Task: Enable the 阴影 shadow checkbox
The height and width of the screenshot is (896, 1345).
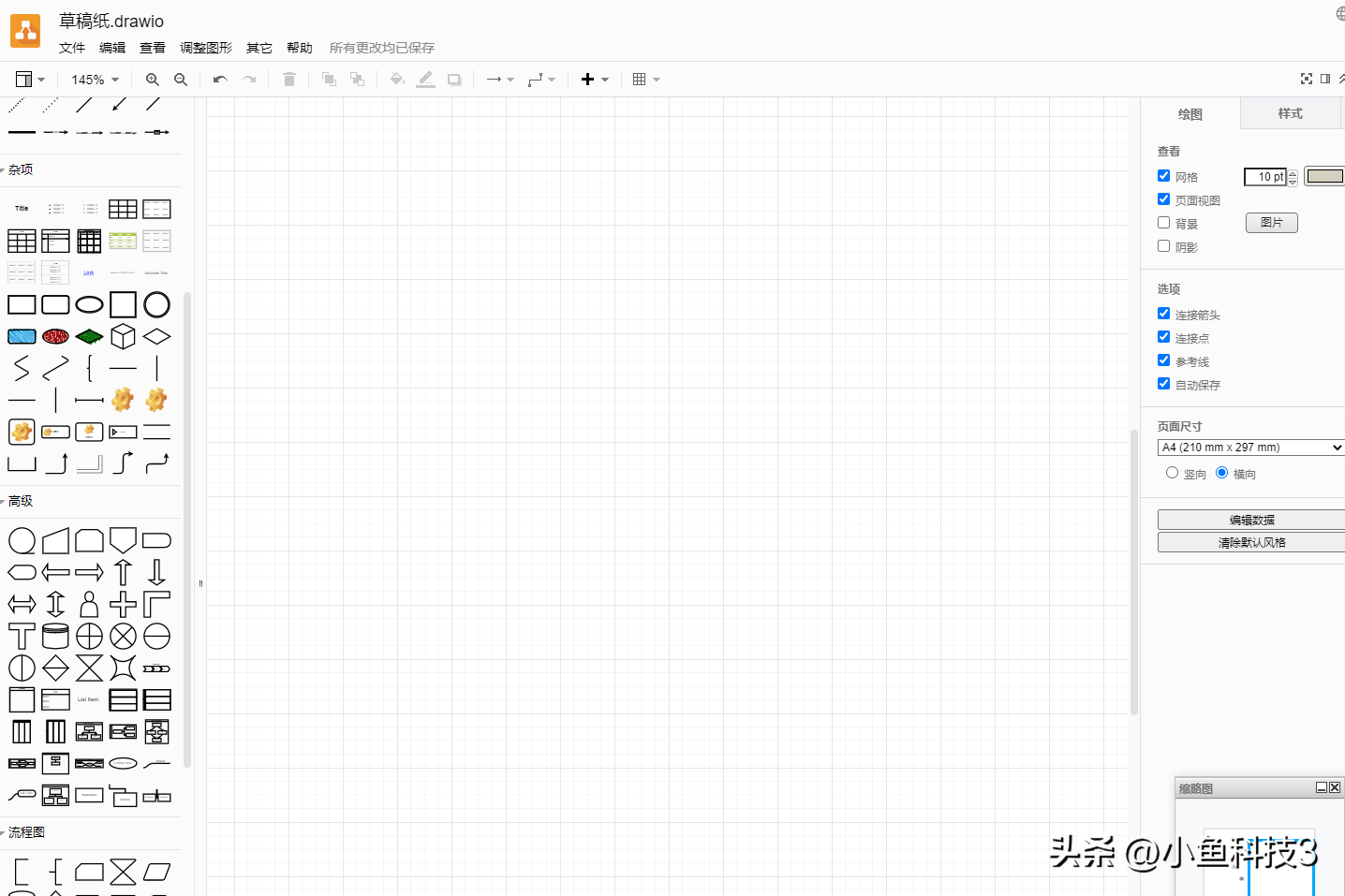Action: point(1163,245)
